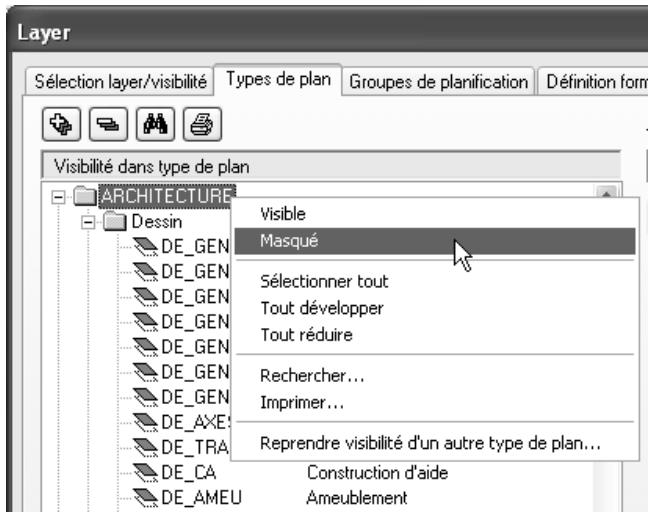Click the layer icon beside DE_AXES

coord(145,422)
